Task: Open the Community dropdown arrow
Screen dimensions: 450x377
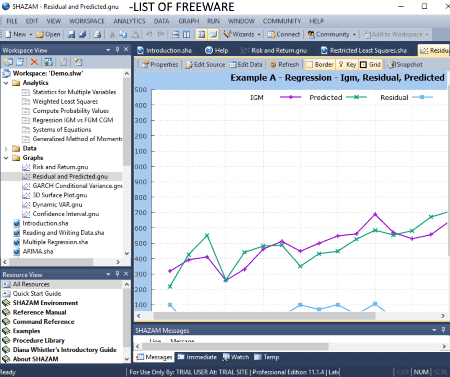Action: [354, 34]
